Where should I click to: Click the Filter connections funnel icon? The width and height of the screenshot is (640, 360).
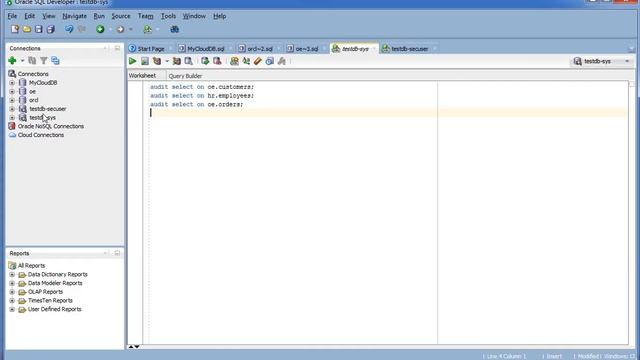pyautogui.click(x=43, y=60)
